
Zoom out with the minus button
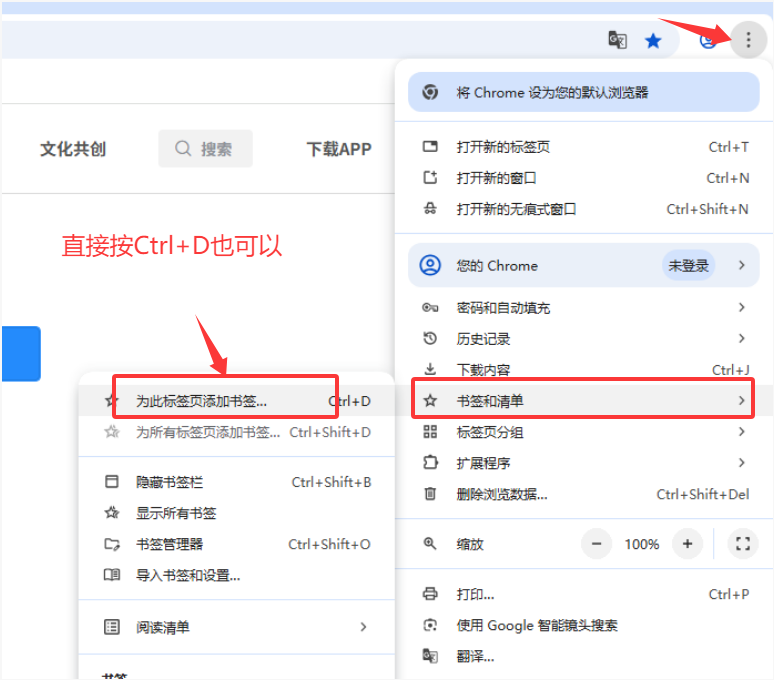(597, 544)
